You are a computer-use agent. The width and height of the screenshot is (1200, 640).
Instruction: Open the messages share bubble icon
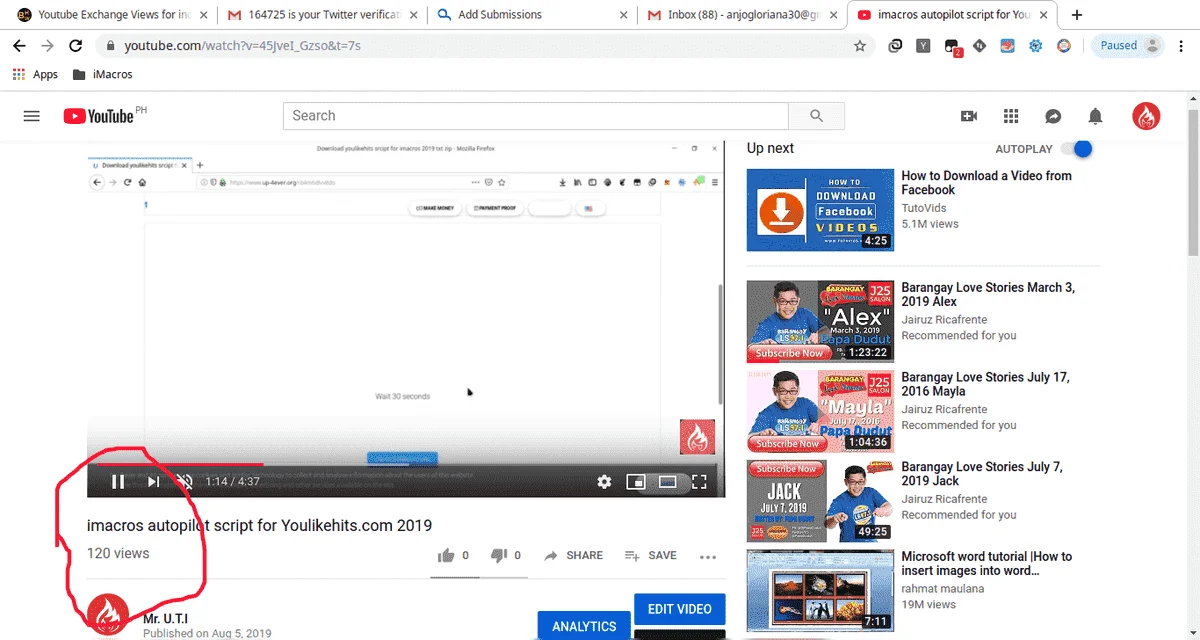point(1053,116)
